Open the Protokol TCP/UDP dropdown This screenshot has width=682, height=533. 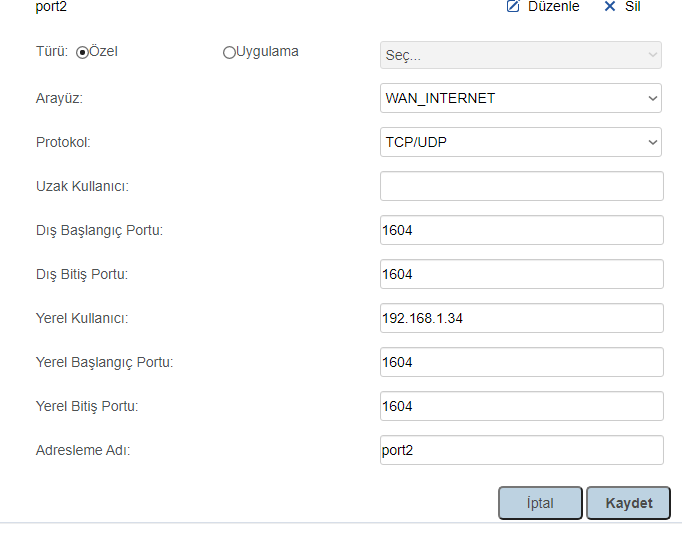[x=521, y=142]
